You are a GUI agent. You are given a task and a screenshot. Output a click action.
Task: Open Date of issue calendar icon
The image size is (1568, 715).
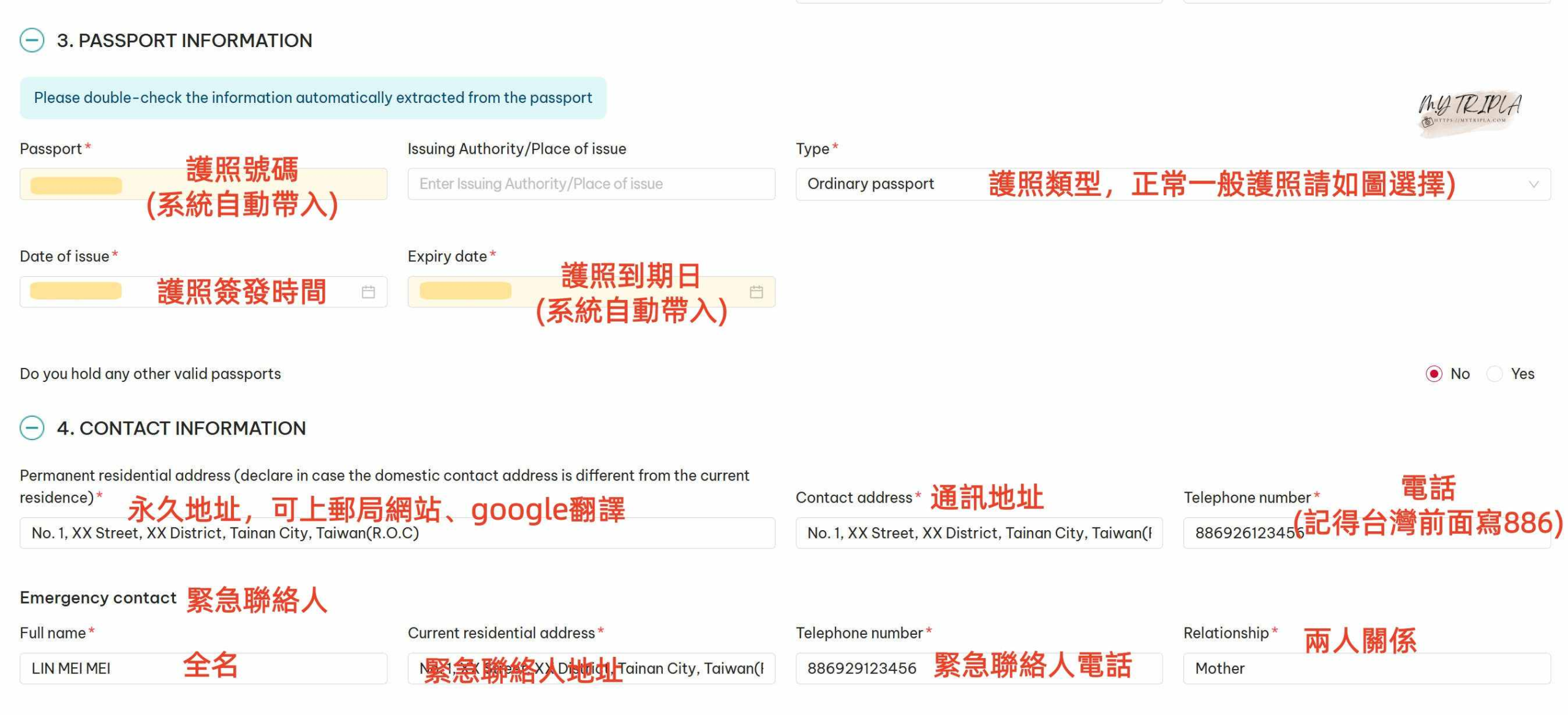click(368, 292)
